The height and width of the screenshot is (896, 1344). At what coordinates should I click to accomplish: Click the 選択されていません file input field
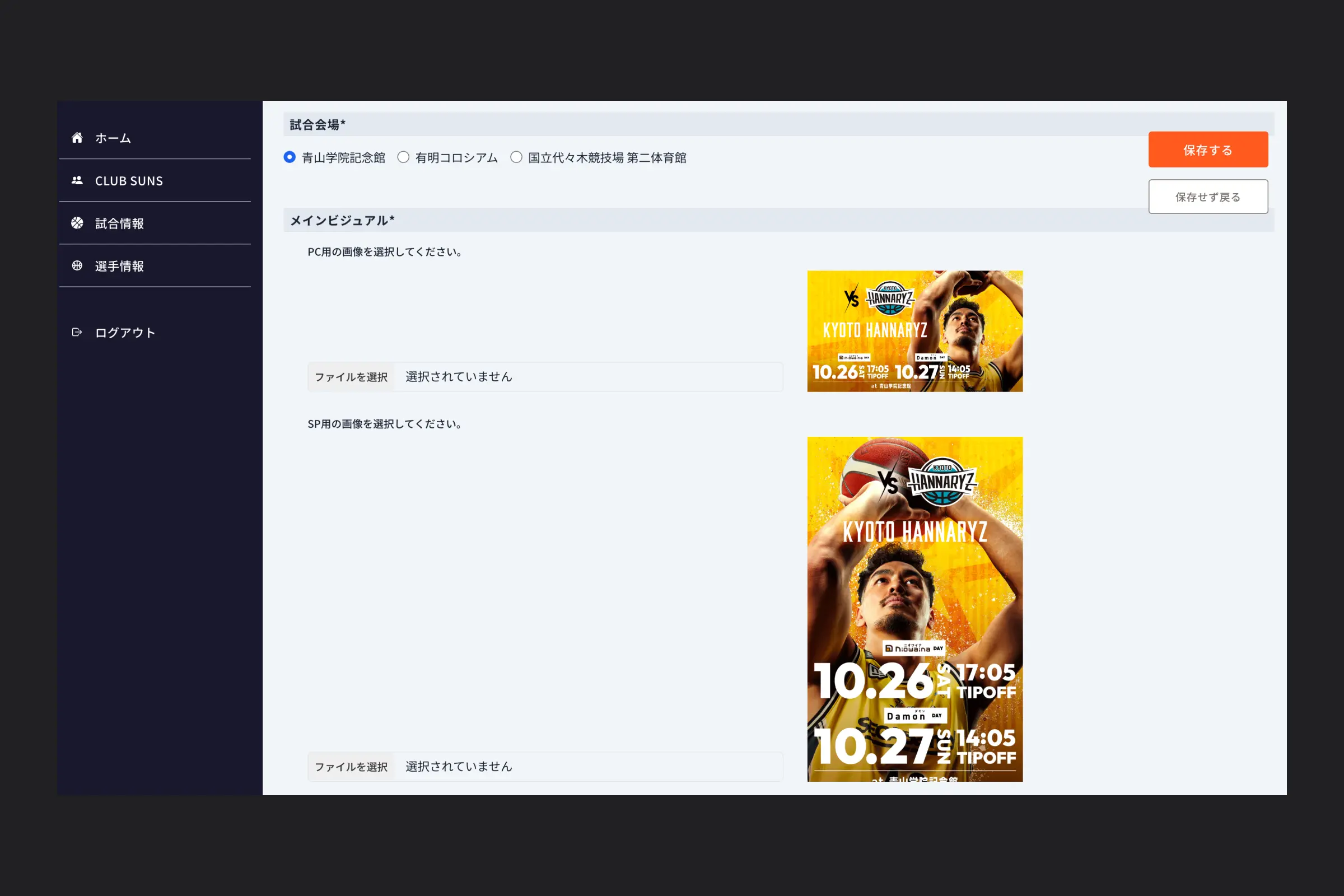[x=458, y=376]
